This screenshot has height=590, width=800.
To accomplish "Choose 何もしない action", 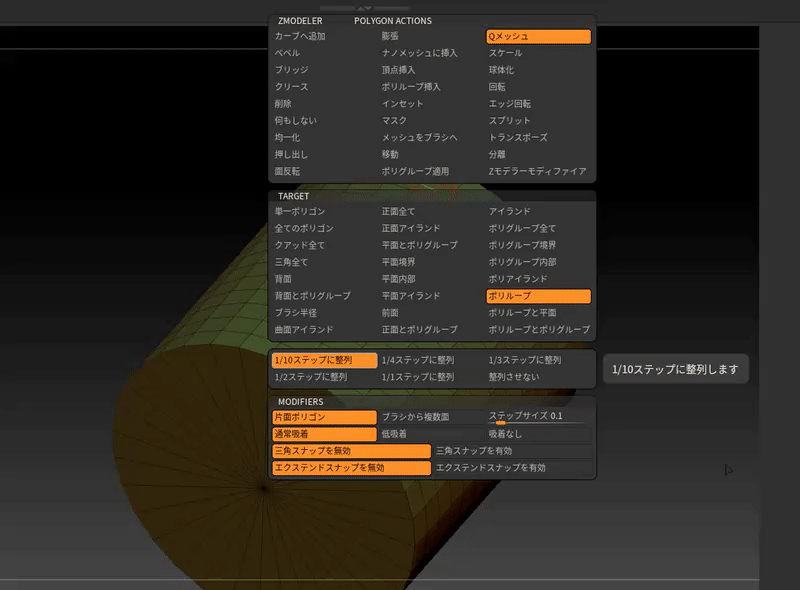I will click(x=295, y=120).
